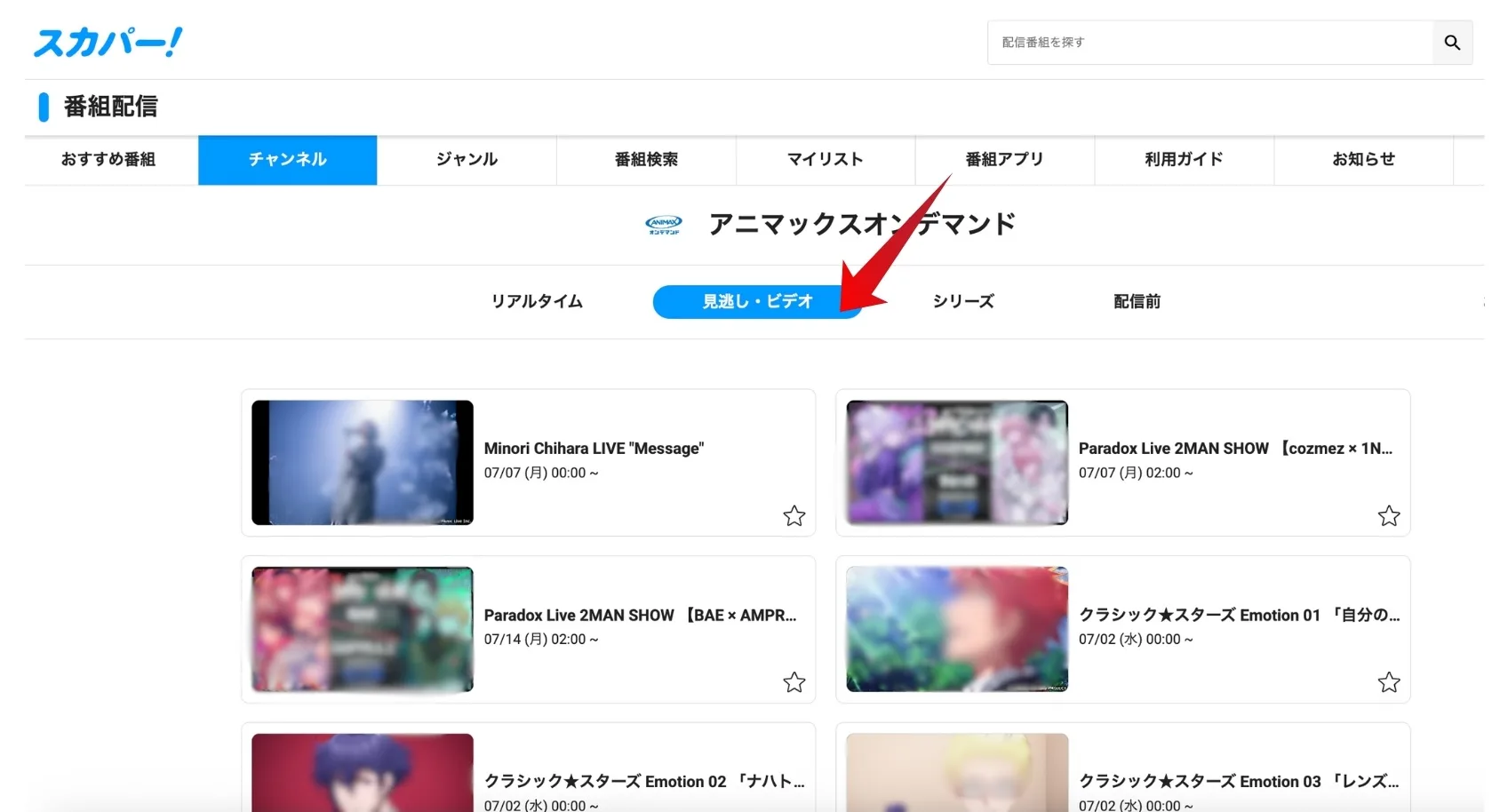Open the 利用ガイド tab
This screenshot has height=812, width=1492.
(1185, 160)
